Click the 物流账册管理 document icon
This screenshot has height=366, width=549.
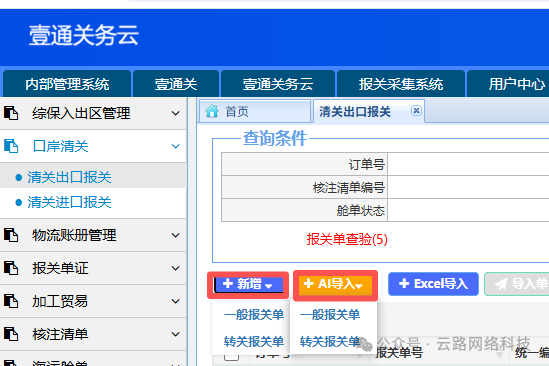coord(11,235)
